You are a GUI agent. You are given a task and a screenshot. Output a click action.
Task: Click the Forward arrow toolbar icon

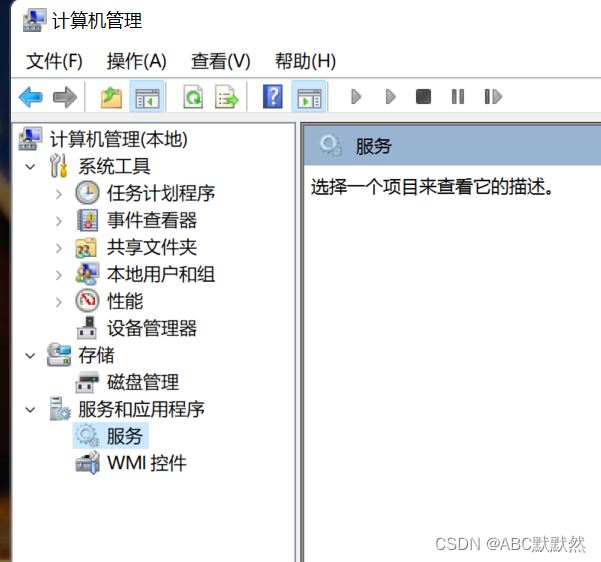65,97
